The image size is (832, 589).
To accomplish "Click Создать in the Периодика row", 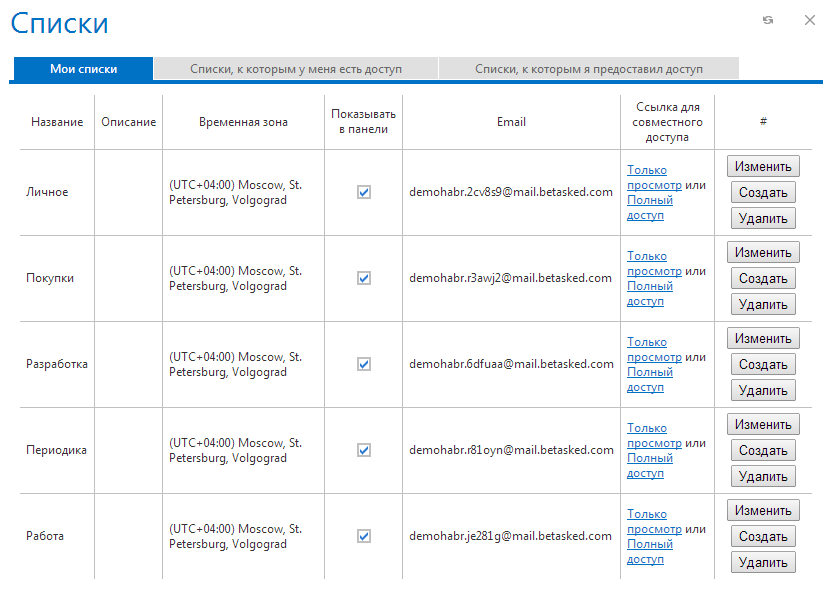I will 763,451.
